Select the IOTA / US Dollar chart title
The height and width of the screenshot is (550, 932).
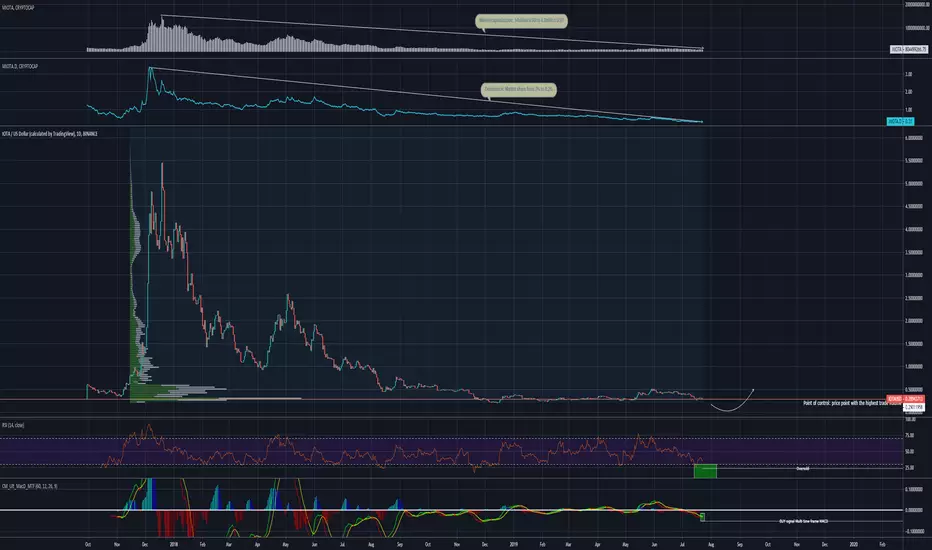(x=49, y=134)
